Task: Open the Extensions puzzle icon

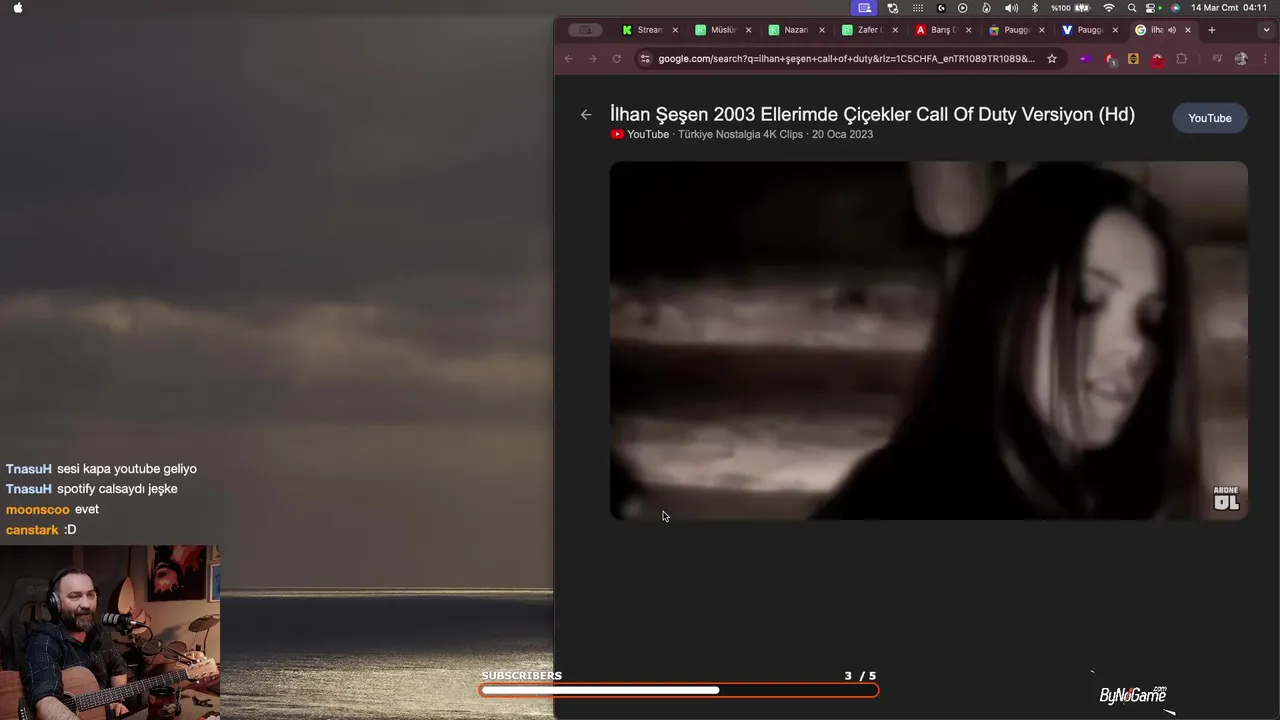Action: (1181, 59)
